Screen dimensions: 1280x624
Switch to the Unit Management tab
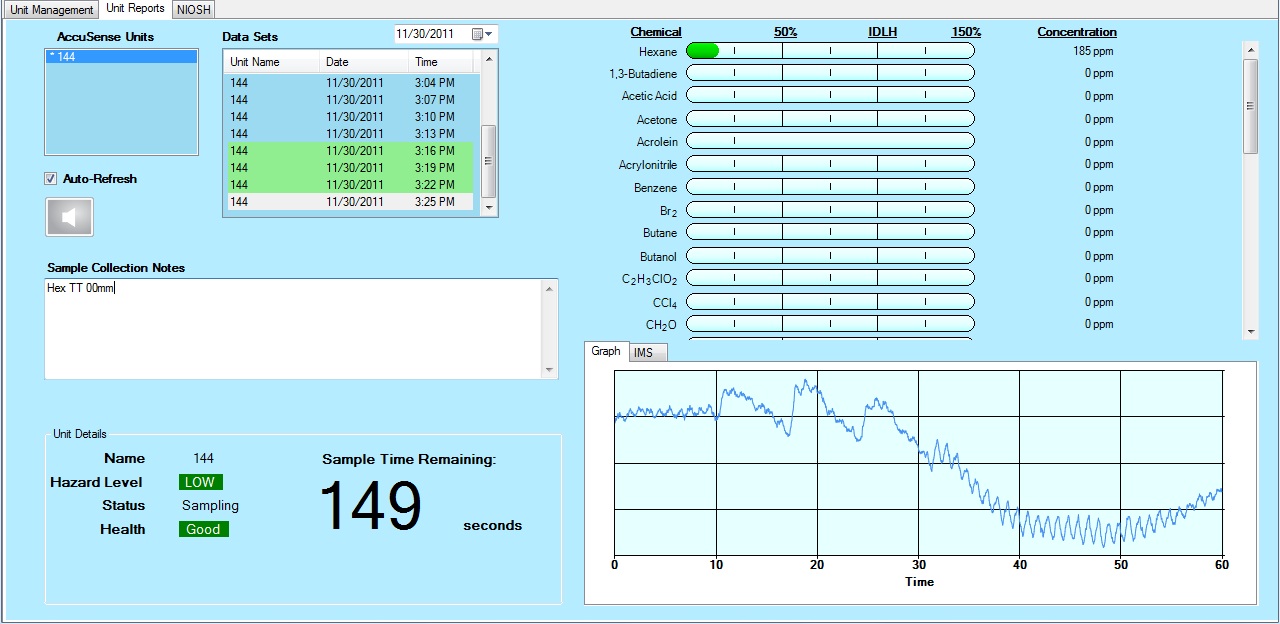point(51,9)
